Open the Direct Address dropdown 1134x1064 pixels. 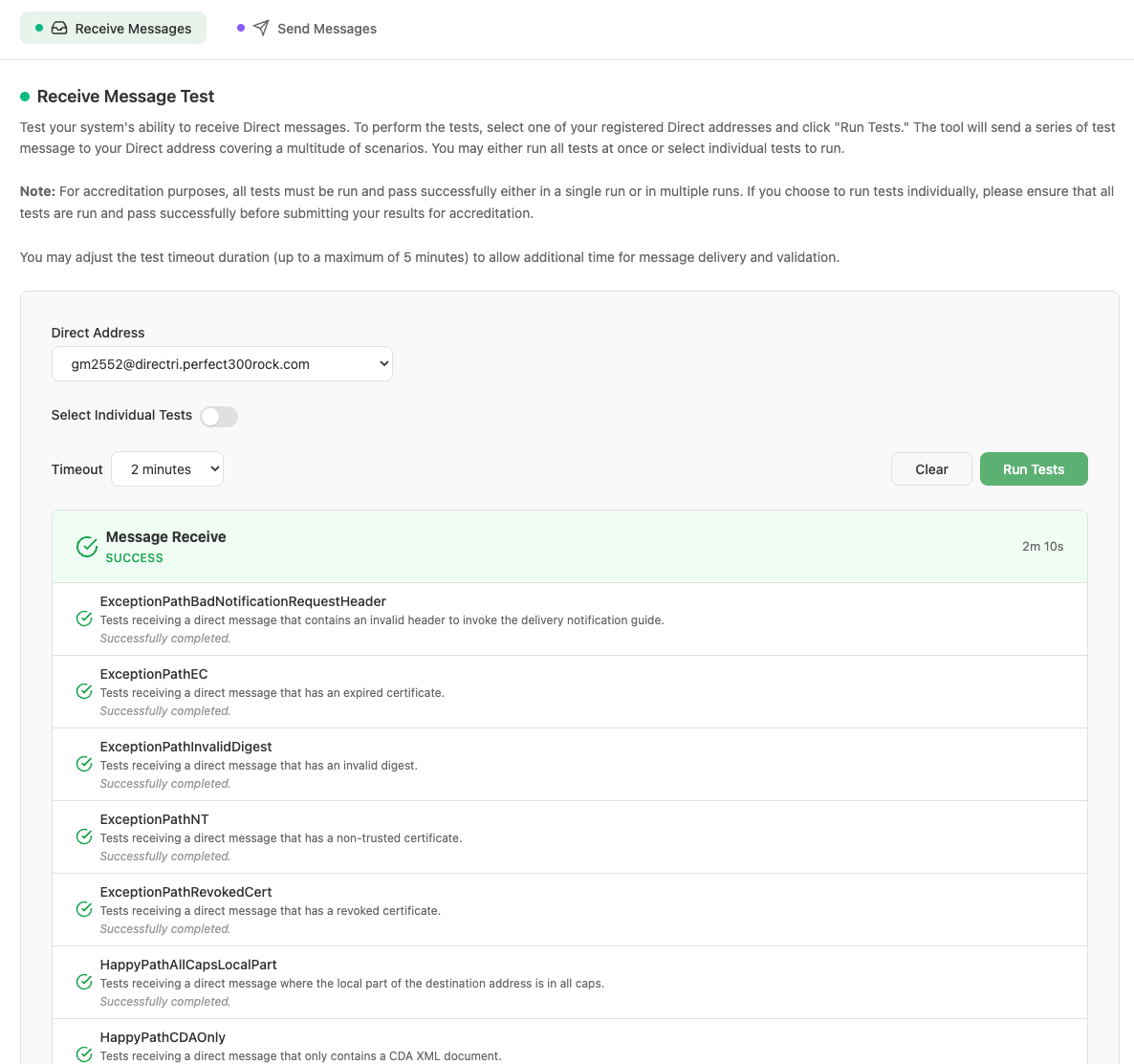222,364
